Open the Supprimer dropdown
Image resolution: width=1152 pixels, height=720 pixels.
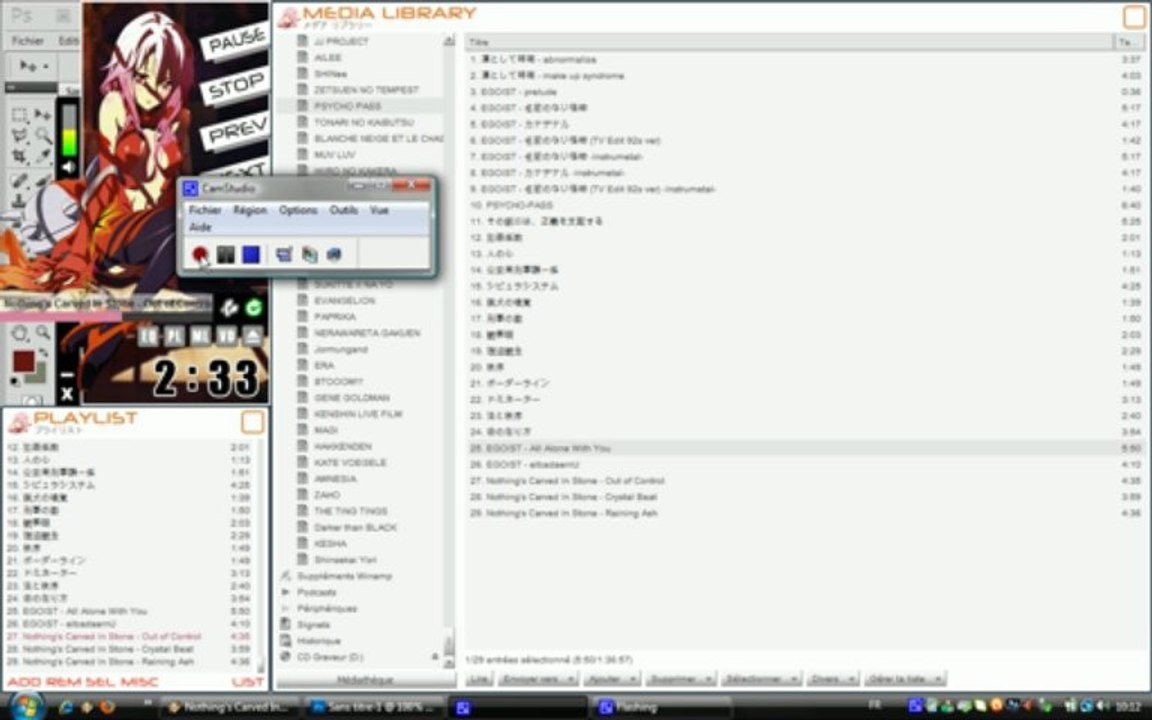(x=681, y=680)
